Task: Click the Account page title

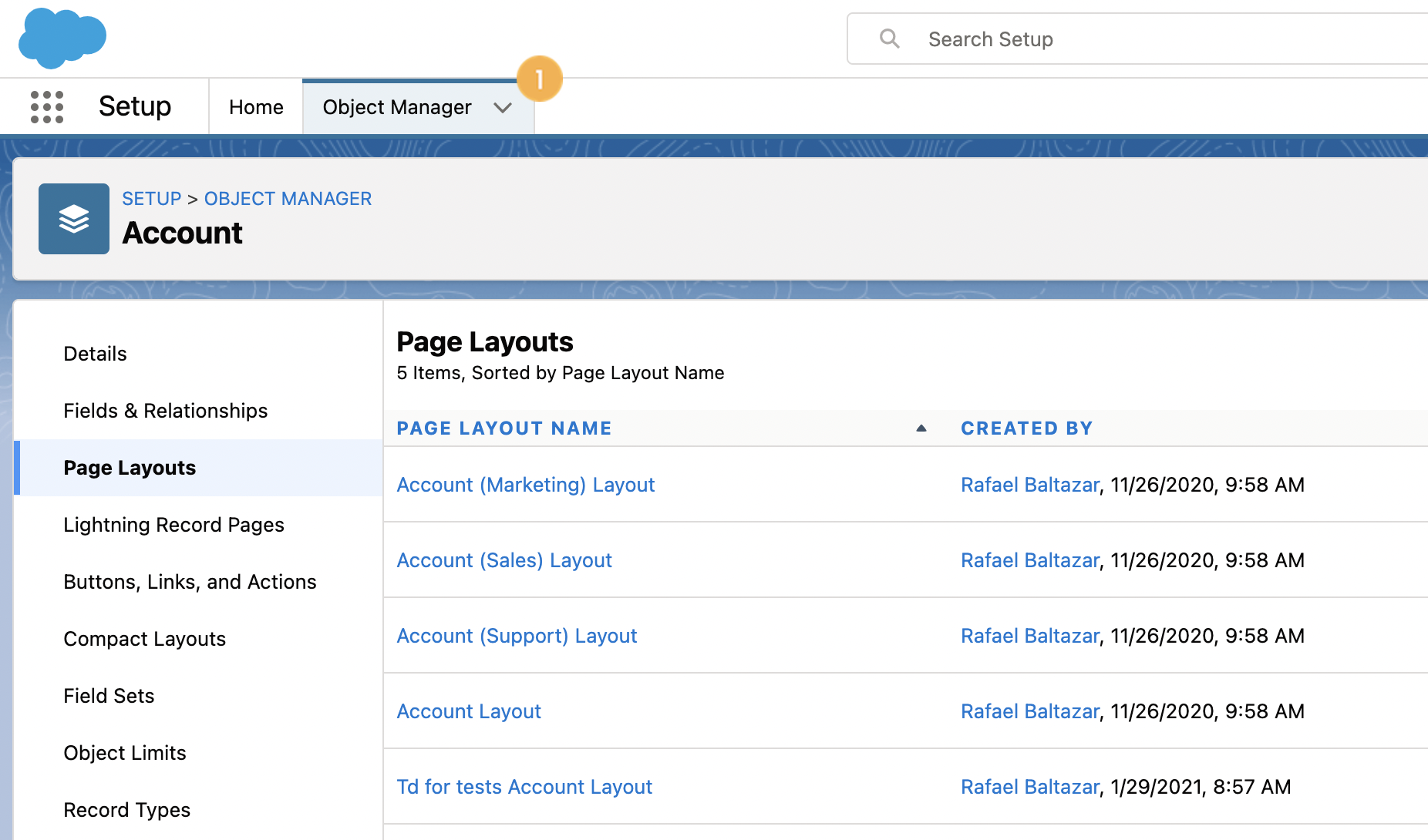Action: pos(183,233)
